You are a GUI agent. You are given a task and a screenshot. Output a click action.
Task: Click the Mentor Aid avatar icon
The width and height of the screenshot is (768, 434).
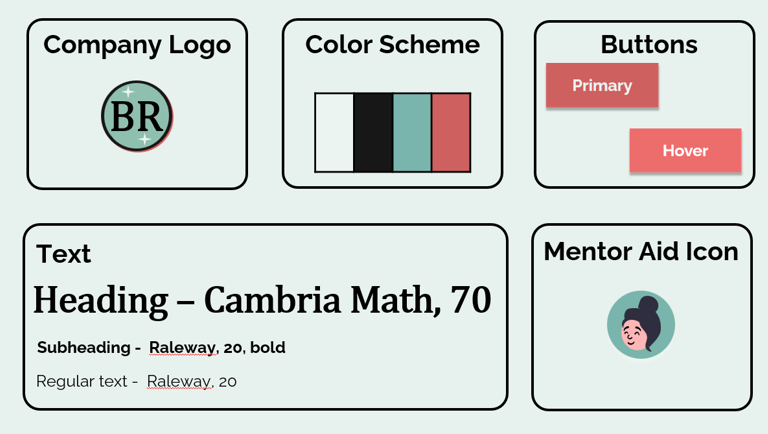(x=641, y=325)
